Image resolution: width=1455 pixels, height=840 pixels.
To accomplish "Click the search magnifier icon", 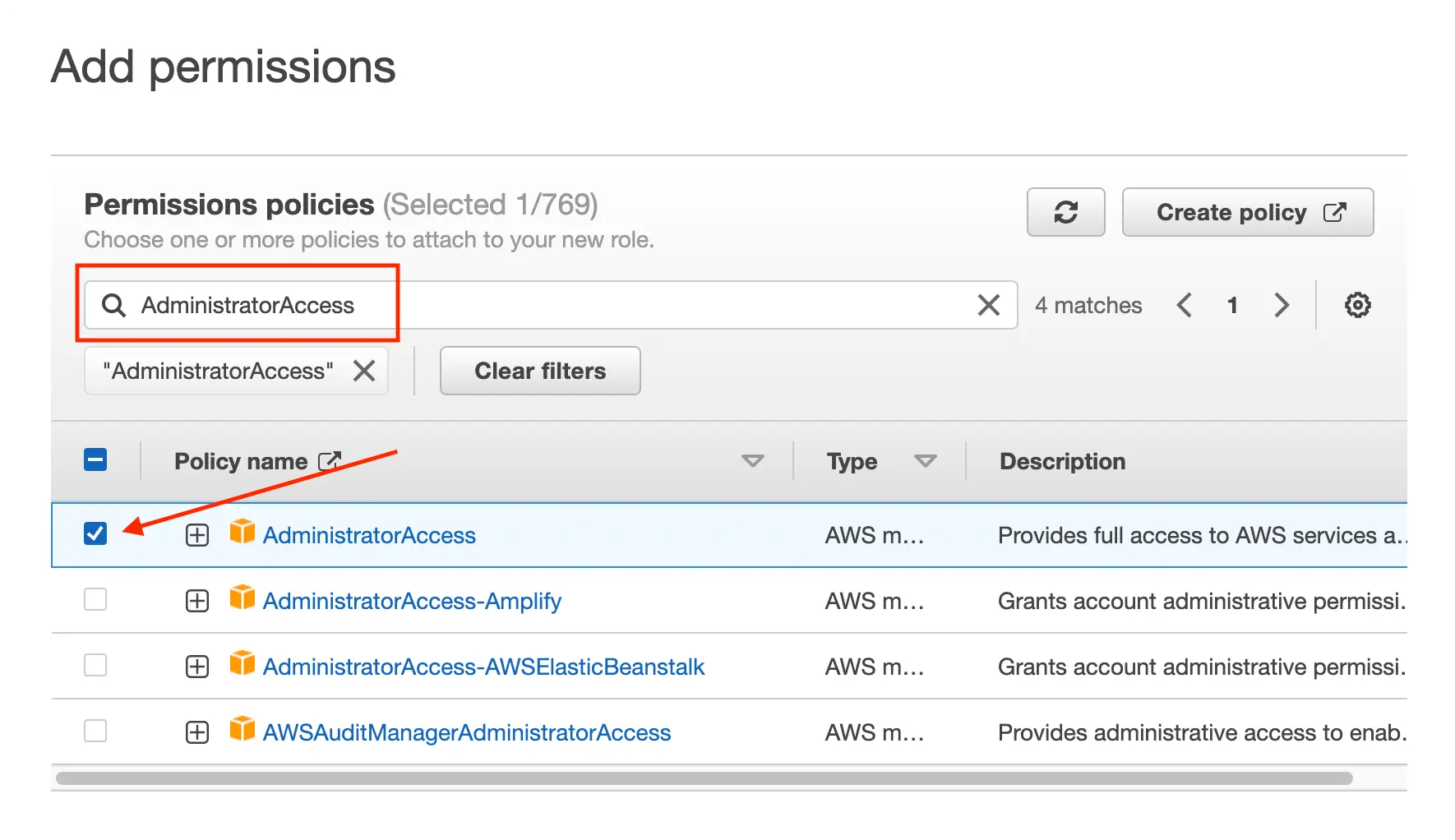I will (113, 305).
